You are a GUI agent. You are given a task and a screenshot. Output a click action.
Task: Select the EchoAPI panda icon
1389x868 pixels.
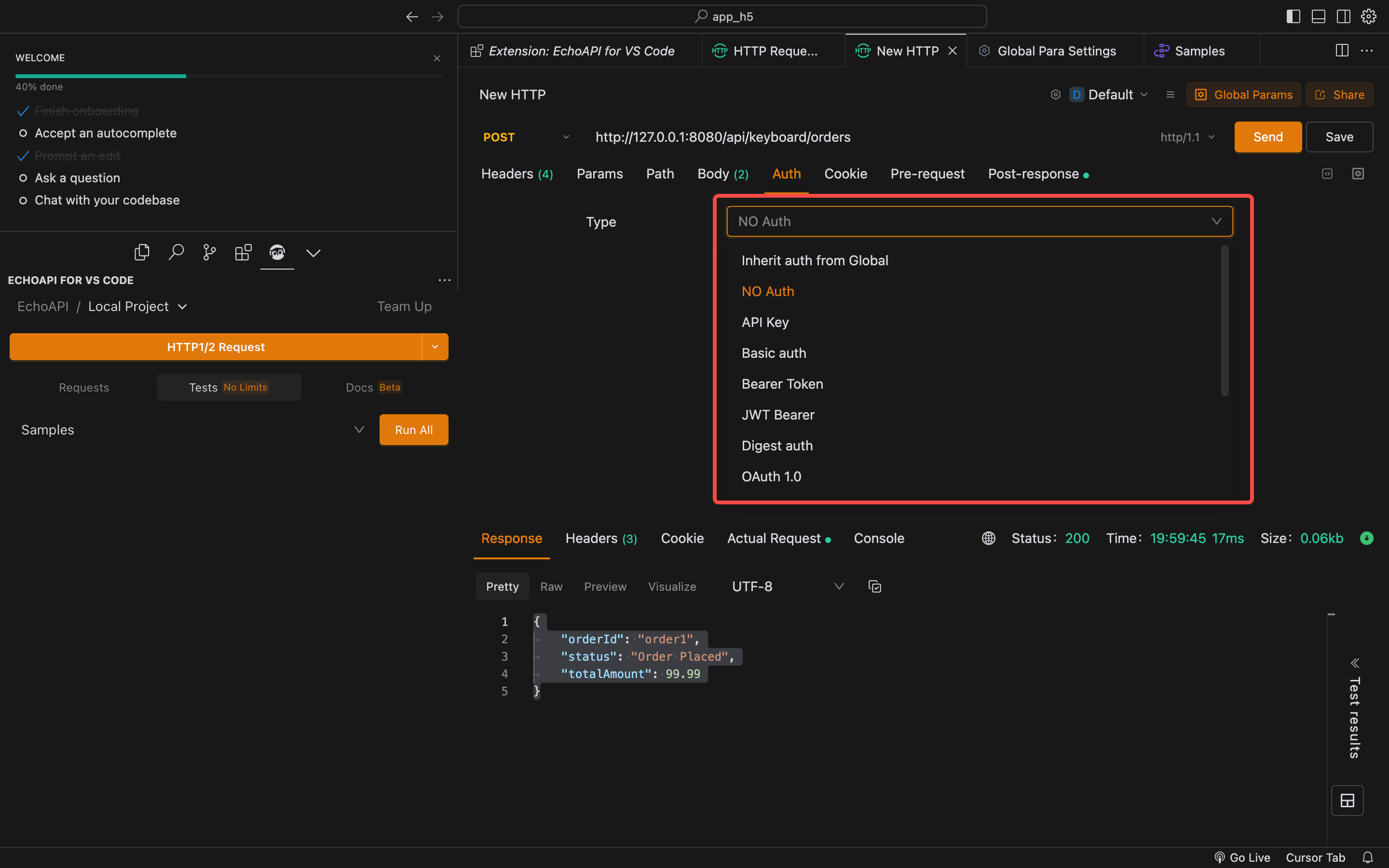(x=277, y=253)
